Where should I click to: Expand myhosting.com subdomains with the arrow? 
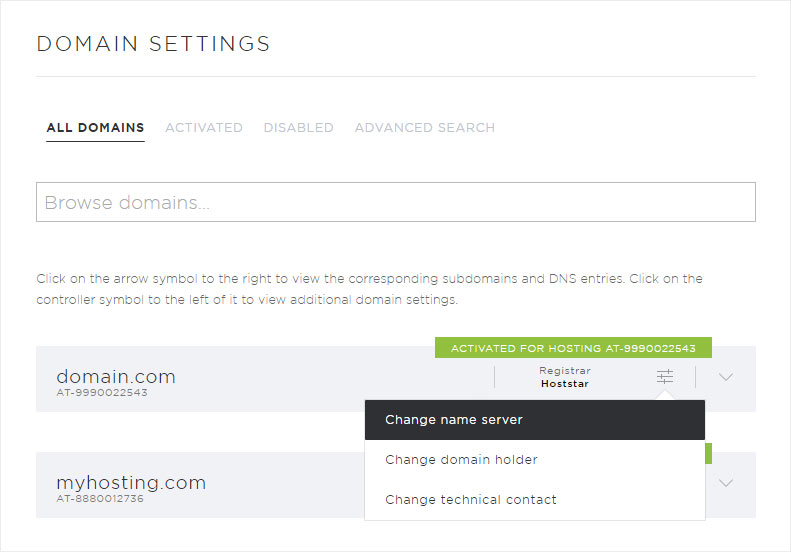pyautogui.click(x=726, y=483)
